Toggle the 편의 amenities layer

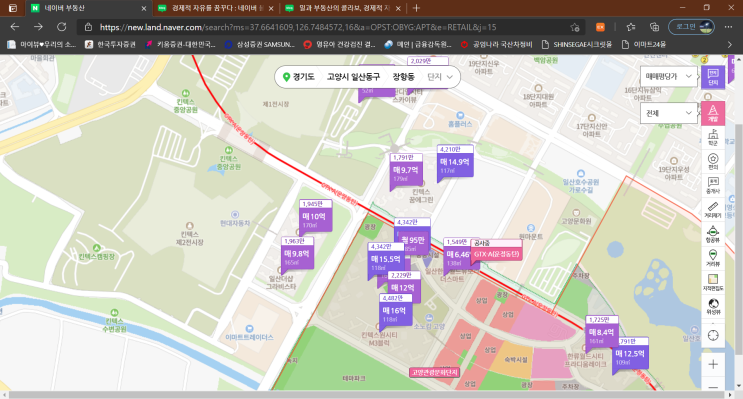pos(713,161)
